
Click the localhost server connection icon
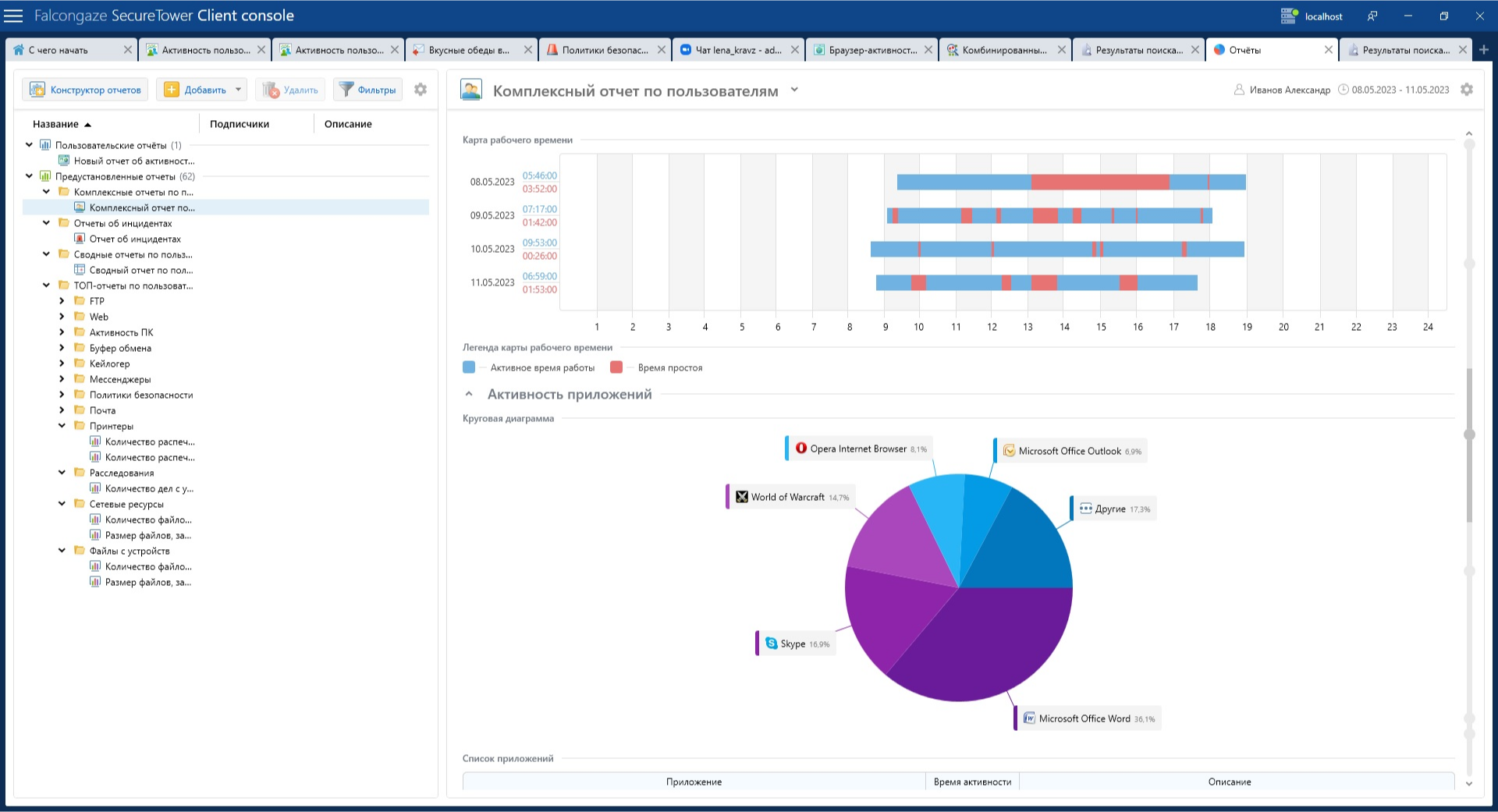1289,16
